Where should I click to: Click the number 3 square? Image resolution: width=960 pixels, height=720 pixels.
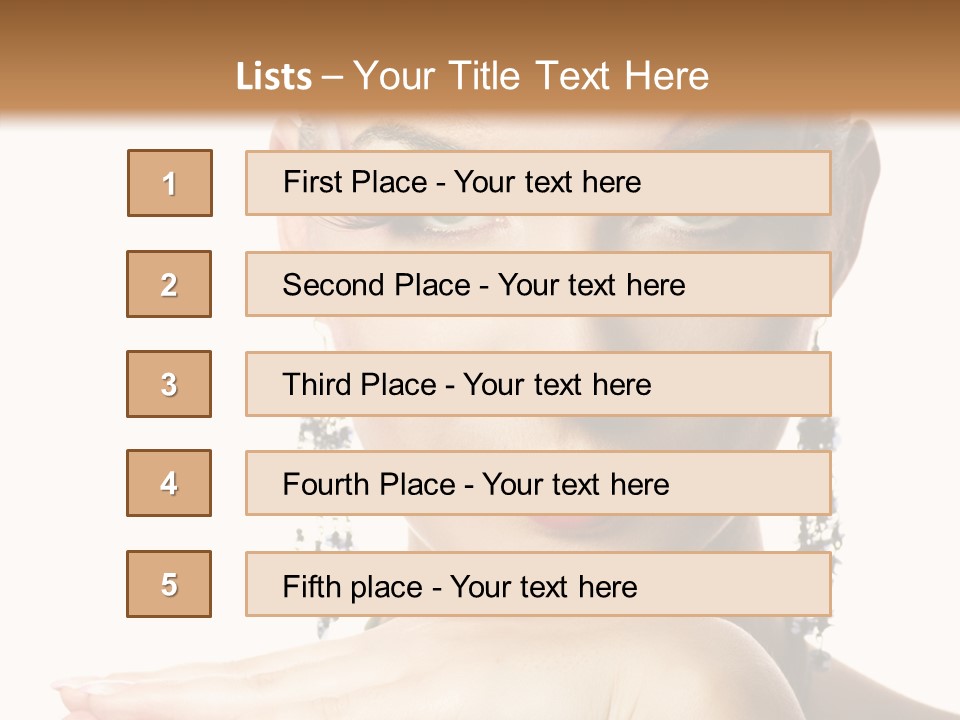(x=169, y=384)
